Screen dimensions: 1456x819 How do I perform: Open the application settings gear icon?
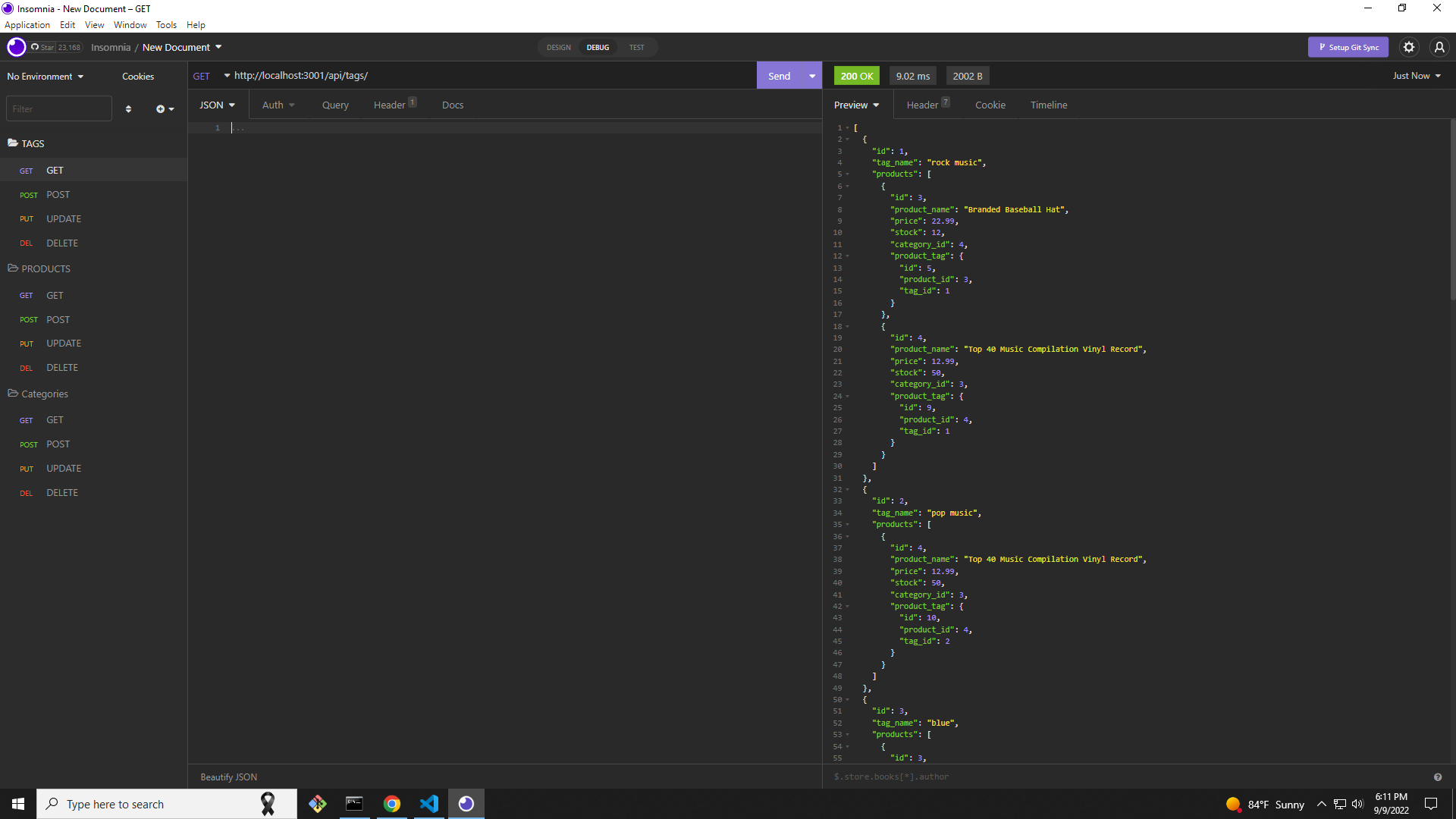coord(1409,47)
